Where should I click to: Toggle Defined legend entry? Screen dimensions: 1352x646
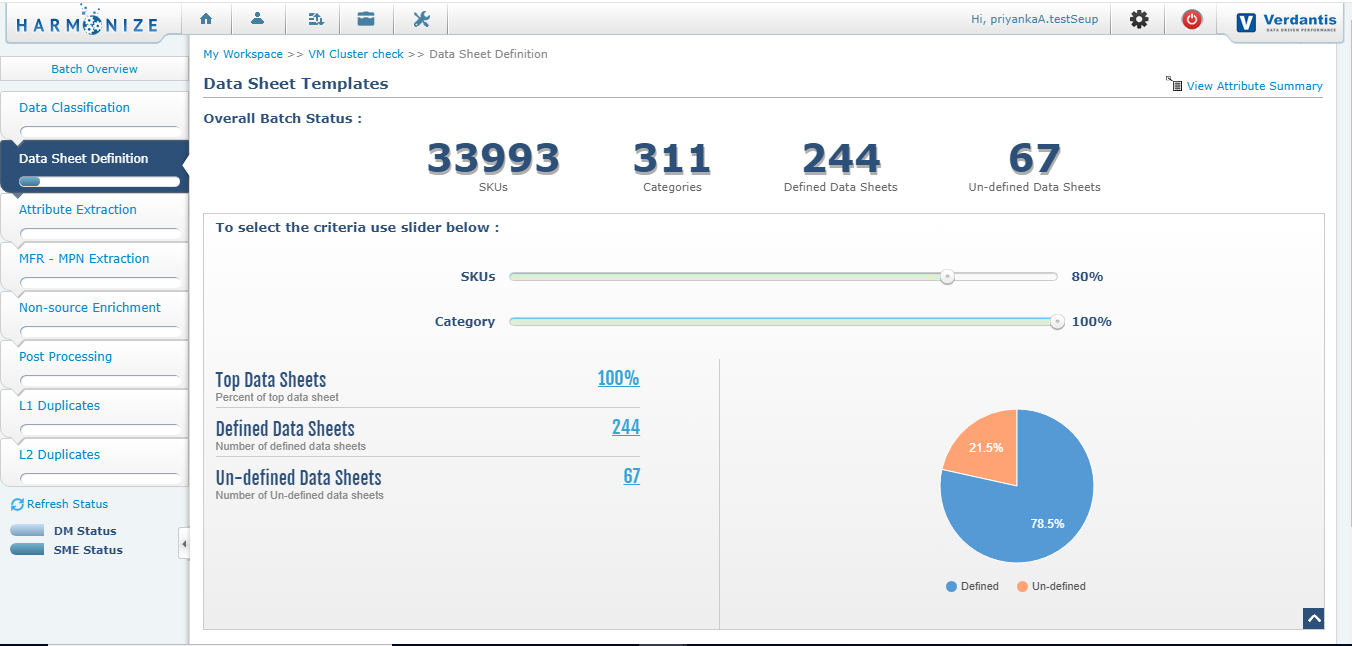click(972, 586)
